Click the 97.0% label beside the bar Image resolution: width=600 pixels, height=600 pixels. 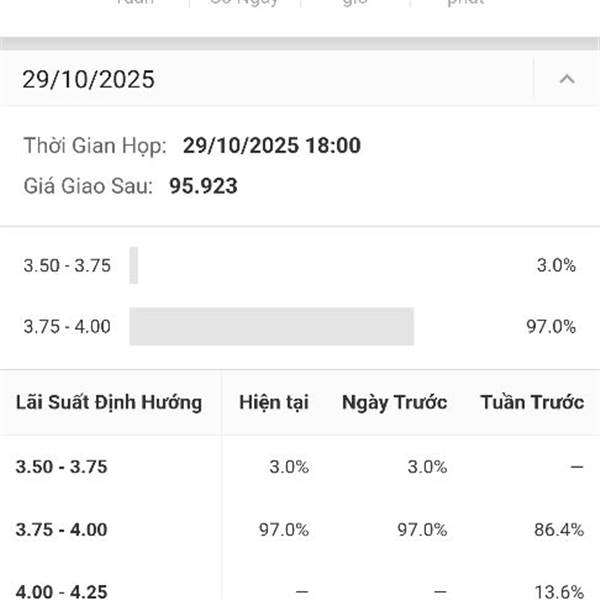[x=551, y=326]
